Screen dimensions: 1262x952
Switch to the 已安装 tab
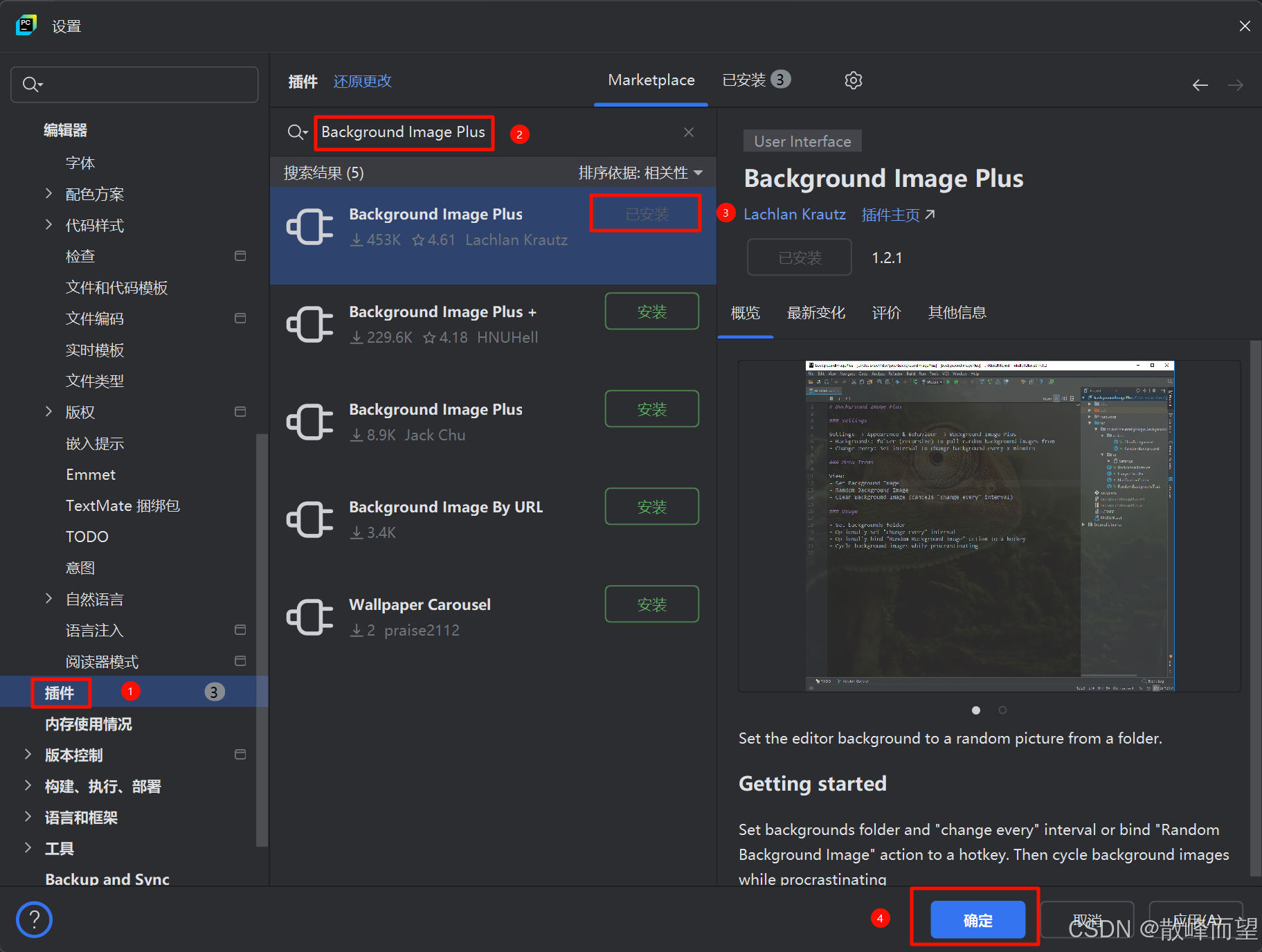(x=756, y=80)
